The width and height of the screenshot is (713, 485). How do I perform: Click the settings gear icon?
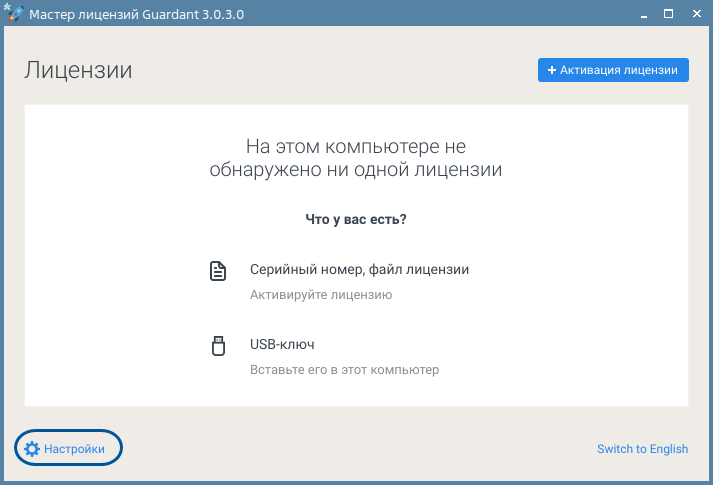pos(32,449)
